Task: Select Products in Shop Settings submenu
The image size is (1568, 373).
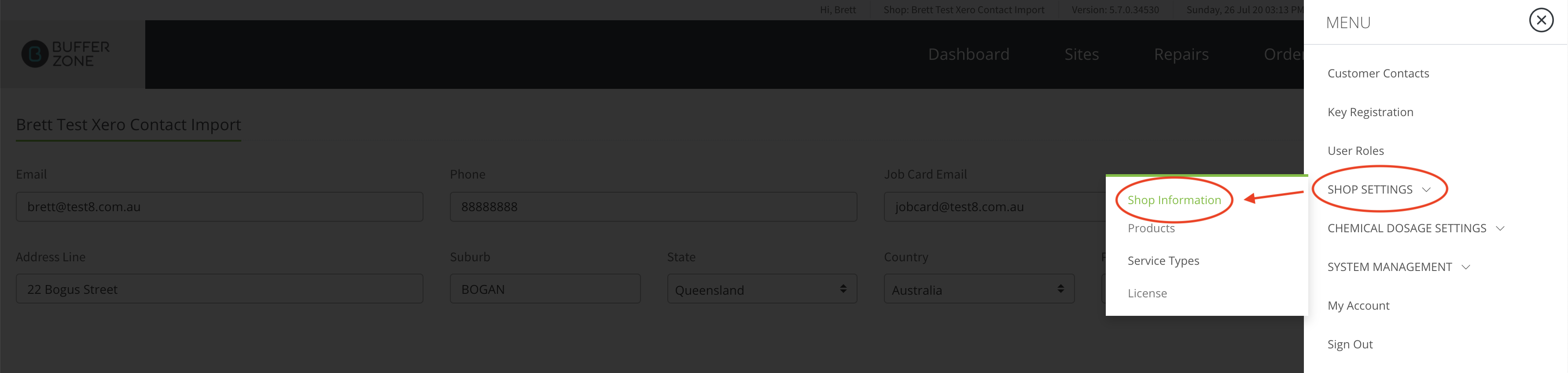Action: point(1150,228)
